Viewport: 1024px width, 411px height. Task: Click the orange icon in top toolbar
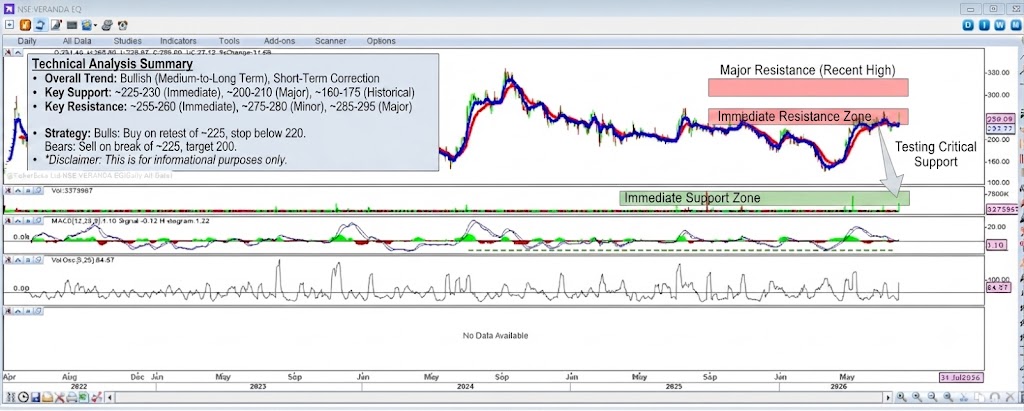(x=25, y=25)
